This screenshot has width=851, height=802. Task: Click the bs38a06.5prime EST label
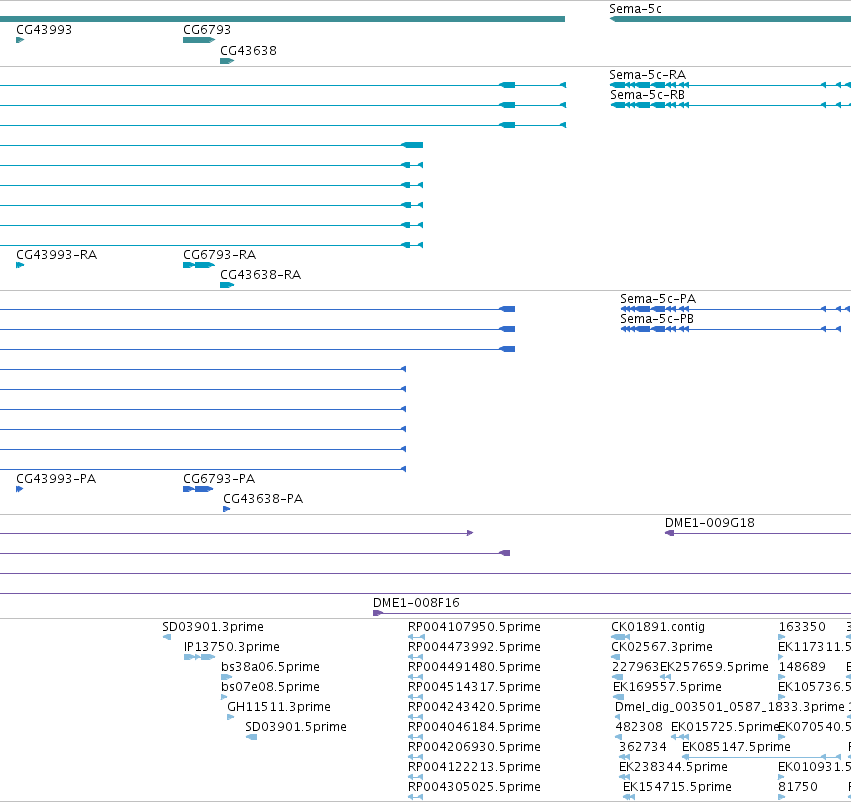point(270,667)
